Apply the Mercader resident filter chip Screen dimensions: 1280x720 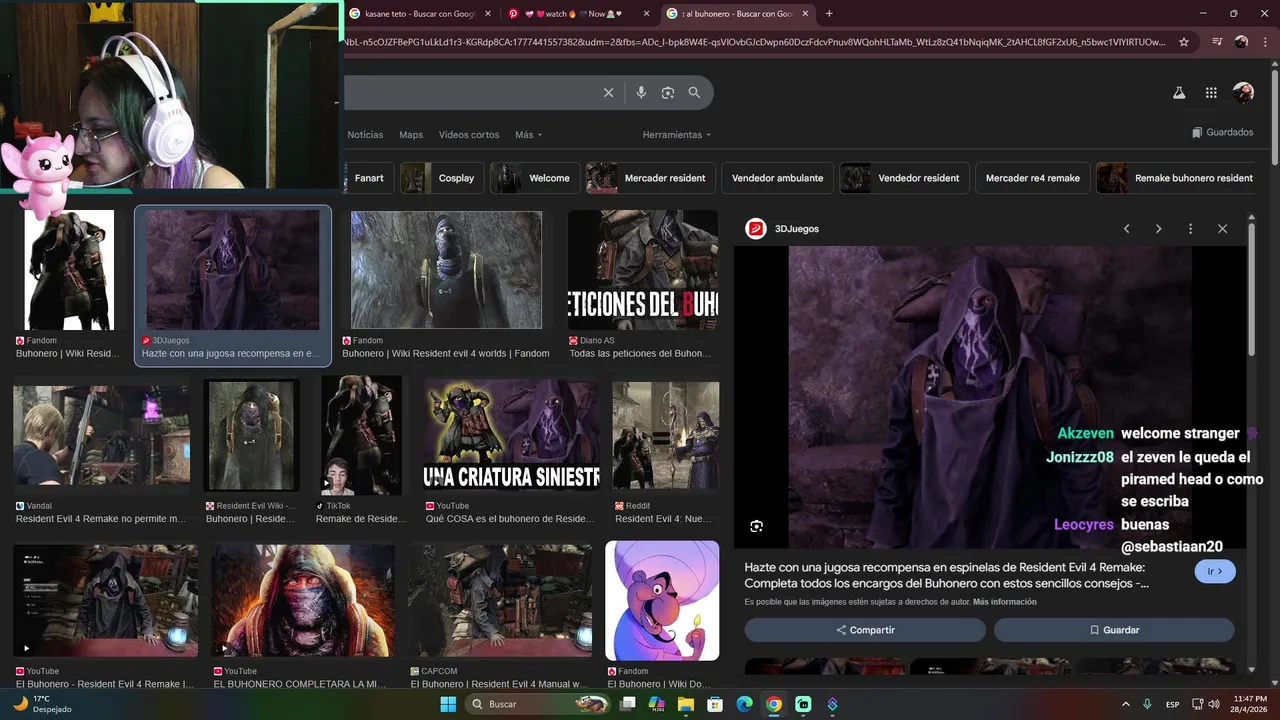[651, 178]
